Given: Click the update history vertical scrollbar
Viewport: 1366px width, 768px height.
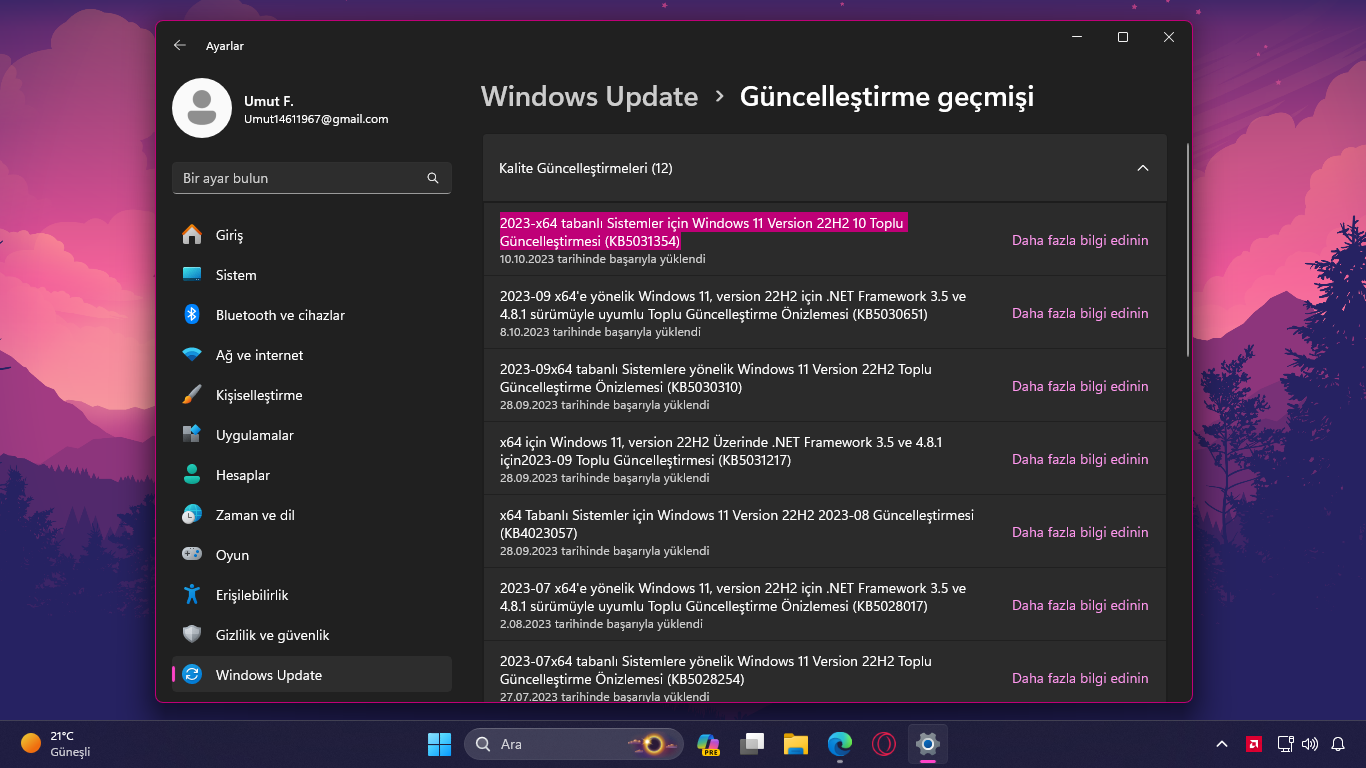Looking at the screenshot, I should [x=1188, y=250].
